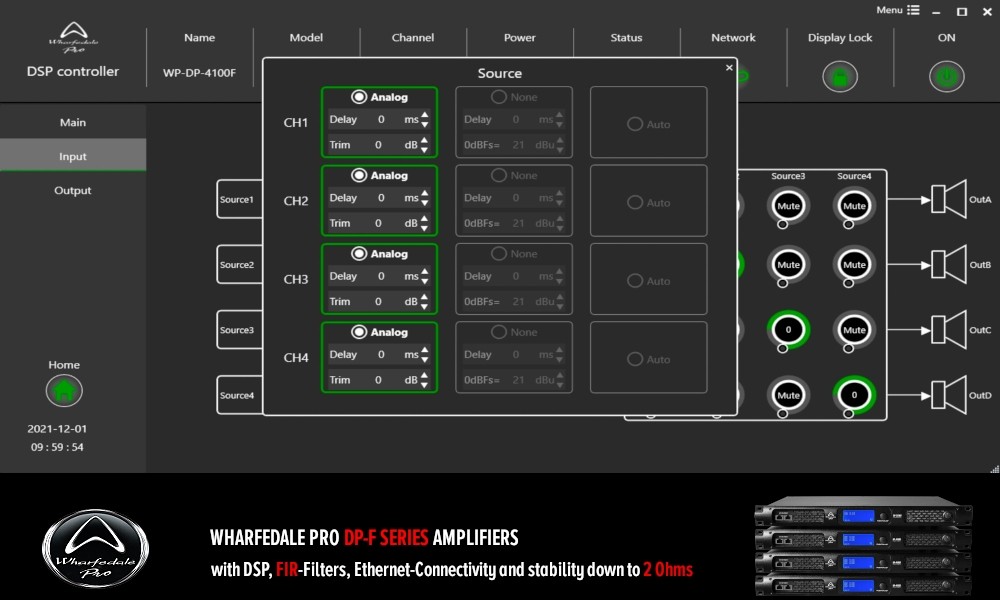Image resolution: width=1000 pixels, height=600 pixels.
Task: Click CH3 Analog Delay ms stepper arrows
Action: [425, 276]
